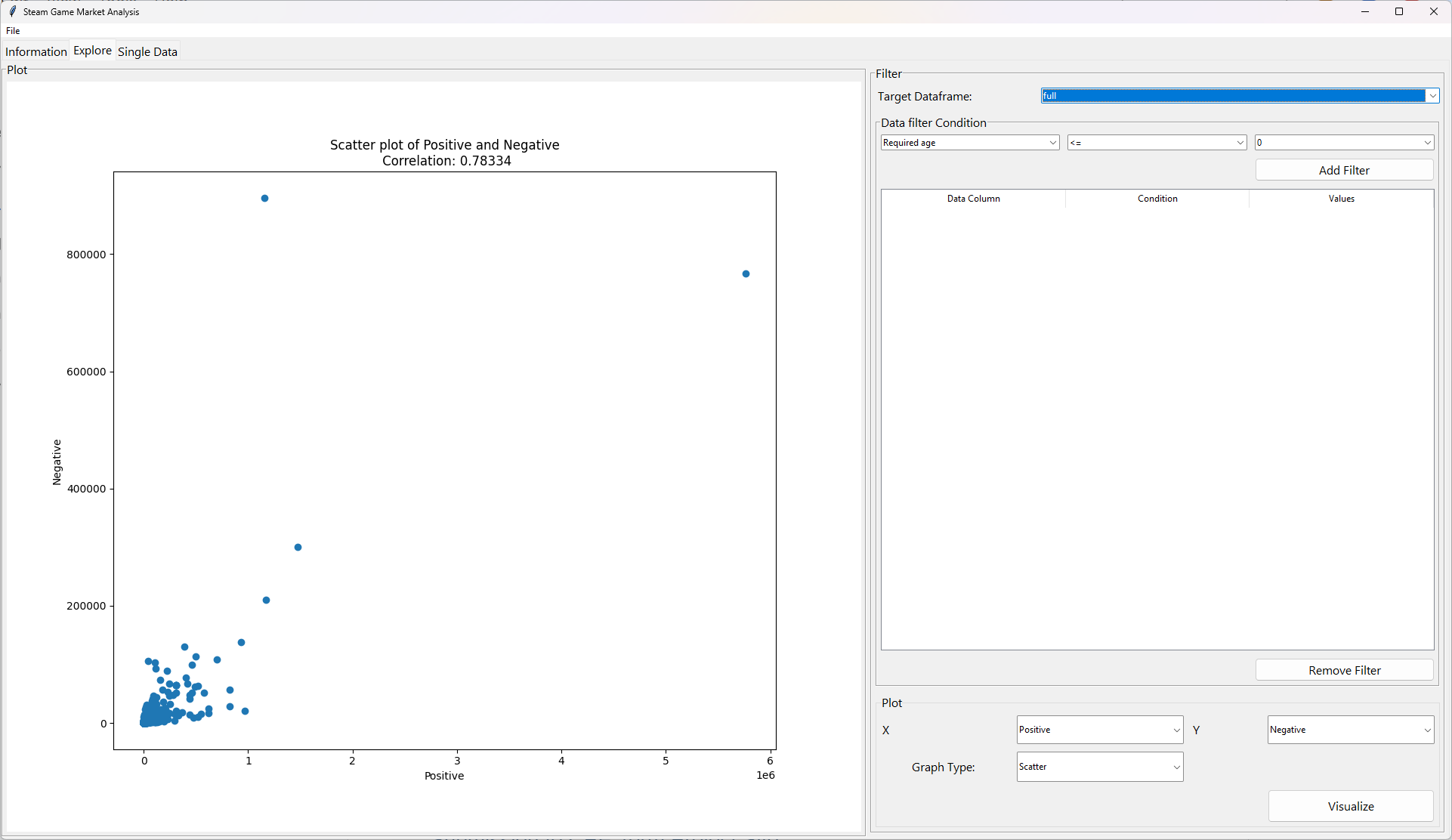Click the Steam Game Market Analysis feather icon

[x=12, y=11]
